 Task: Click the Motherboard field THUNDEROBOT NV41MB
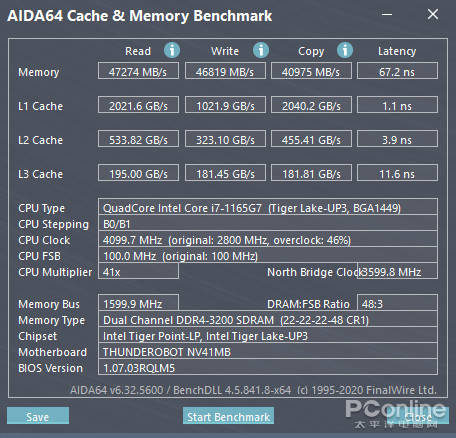coord(268,351)
